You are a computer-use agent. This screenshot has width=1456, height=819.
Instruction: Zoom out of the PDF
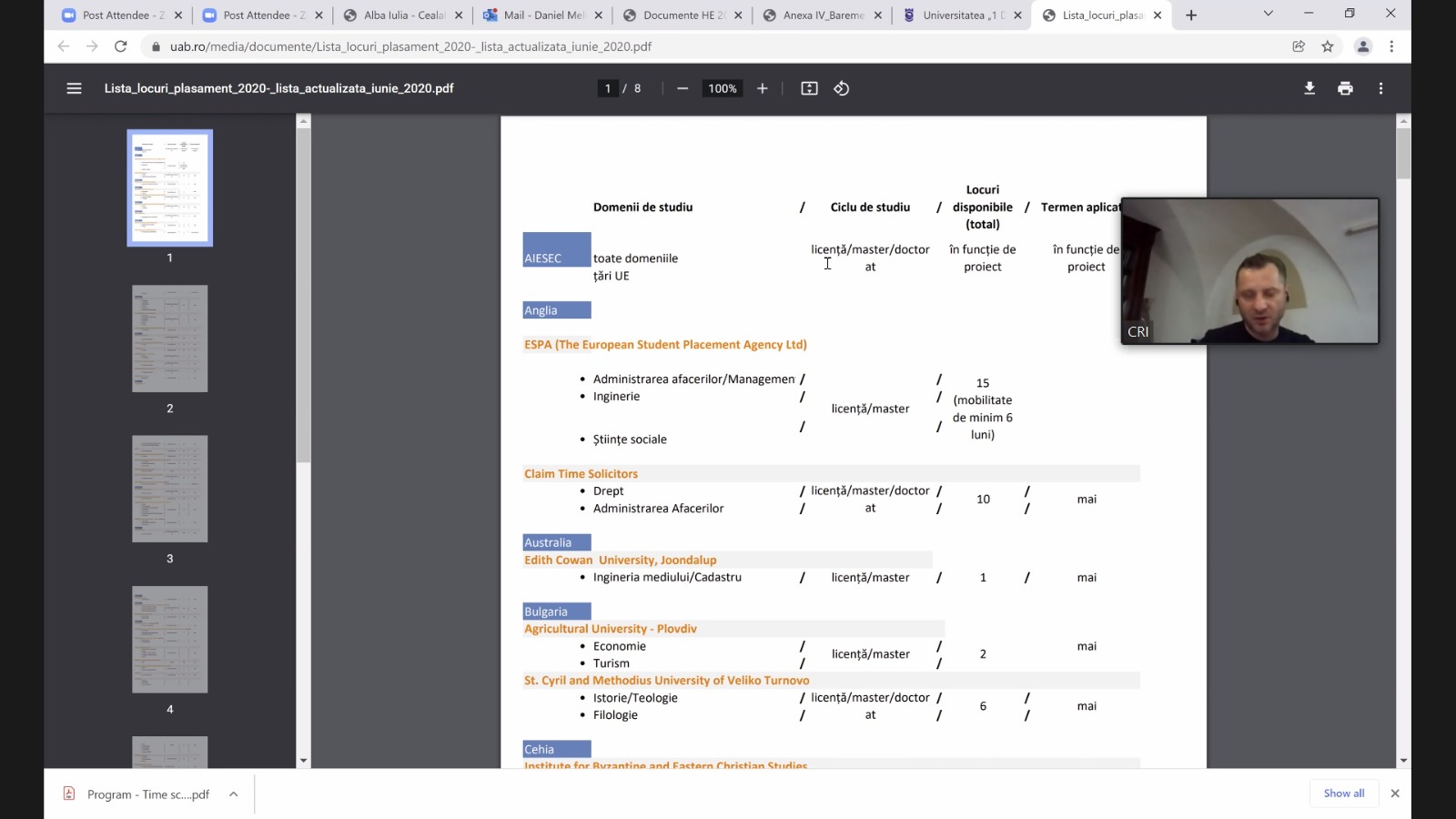682,88
